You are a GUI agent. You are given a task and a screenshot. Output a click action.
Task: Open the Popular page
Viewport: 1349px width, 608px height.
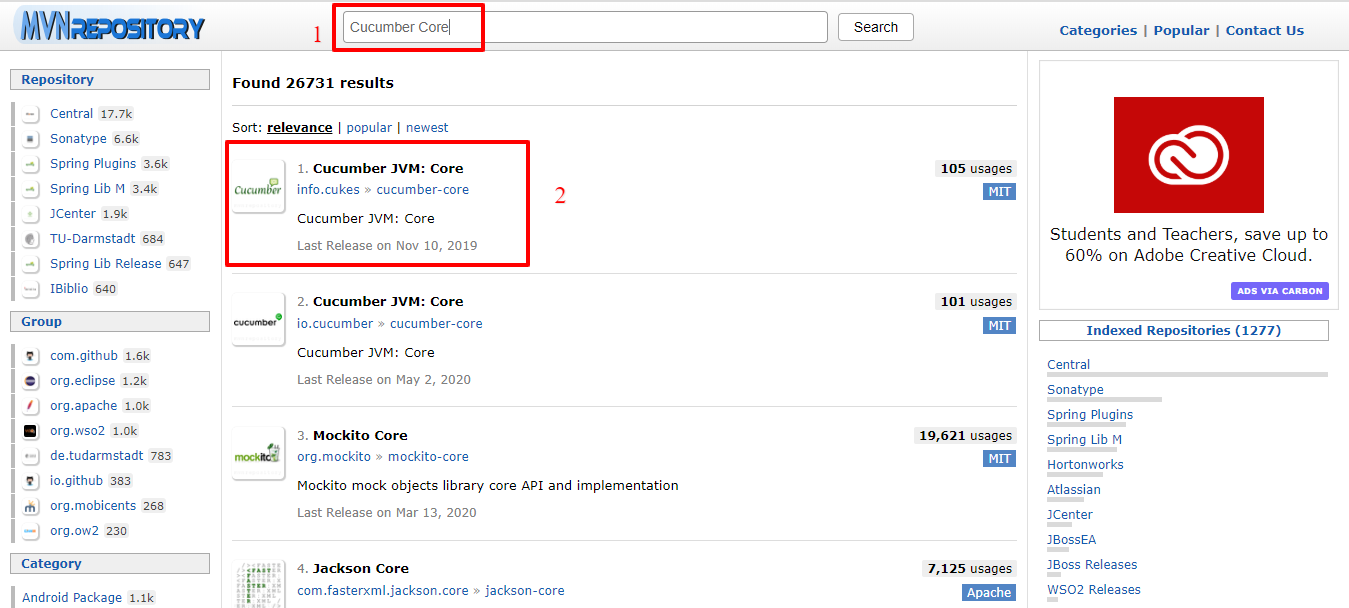(x=1181, y=30)
